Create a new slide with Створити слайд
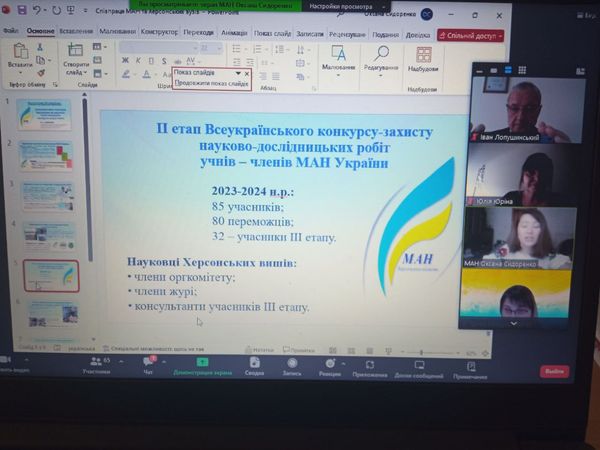 pos(75,58)
